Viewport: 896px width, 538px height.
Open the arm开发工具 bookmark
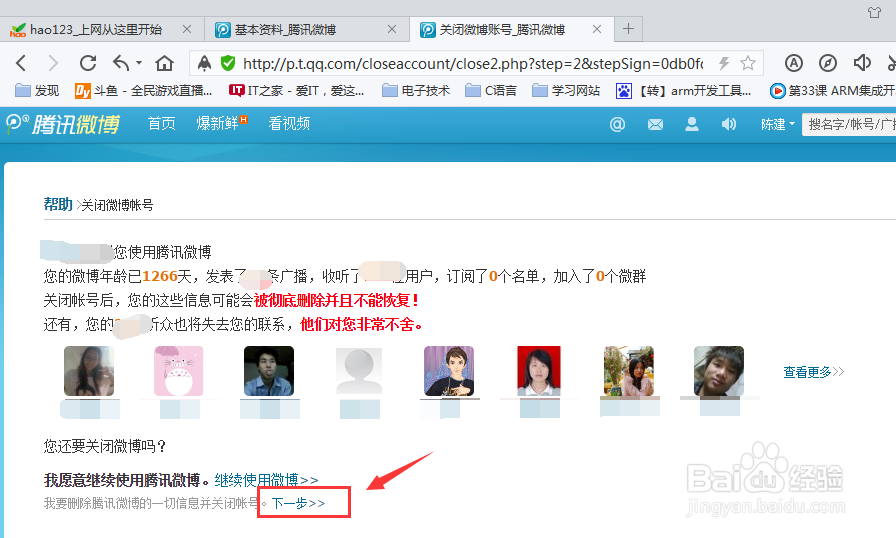coord(683,90)
